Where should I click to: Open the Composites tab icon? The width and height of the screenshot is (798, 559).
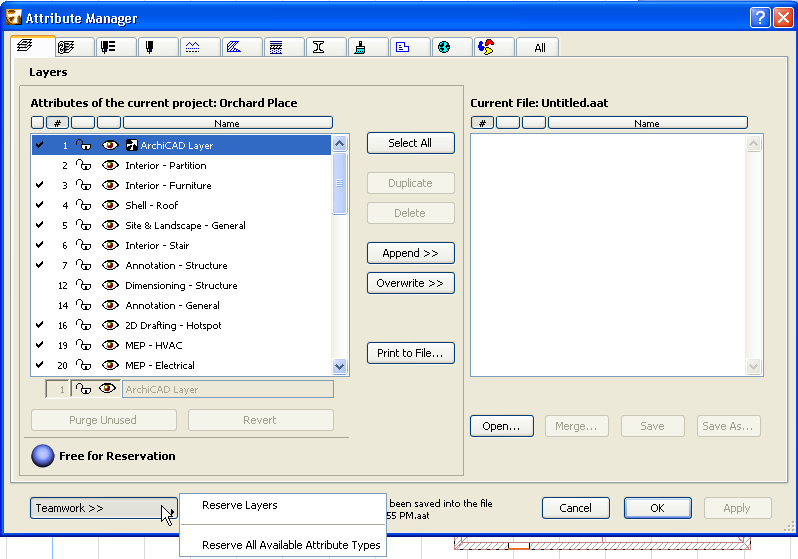coord(276,47)
